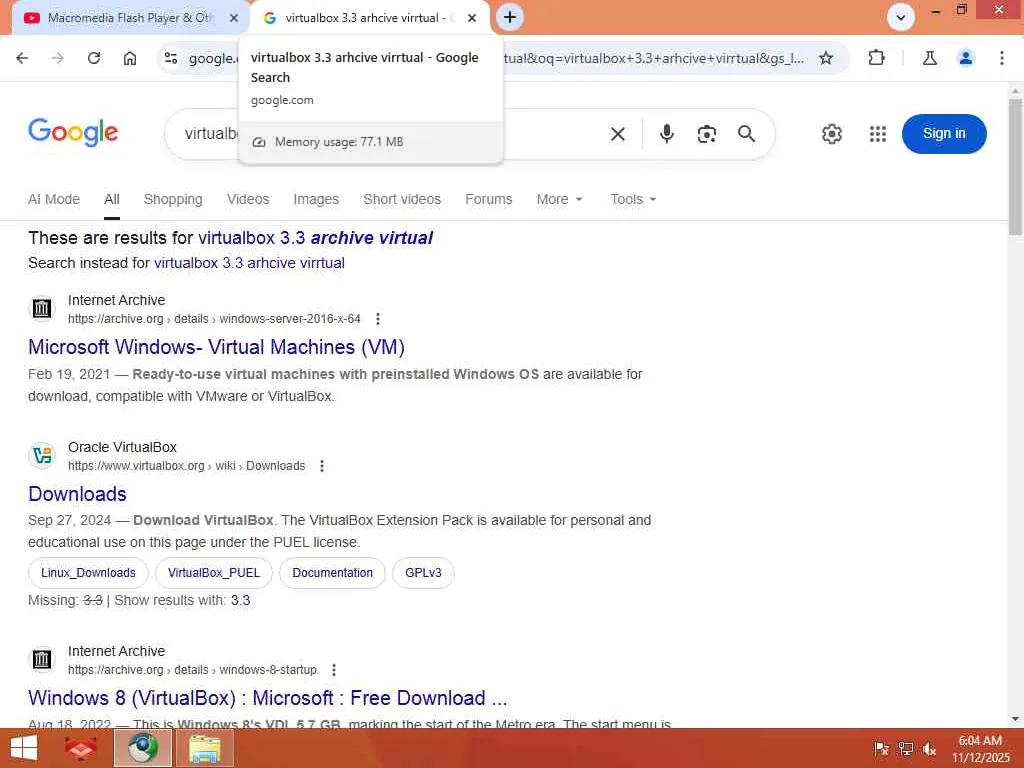Image resolution: width=1024 pixels, height=768 pixels.
Task: Open the VirtualBox Downloads result
Action: [77, 494]
